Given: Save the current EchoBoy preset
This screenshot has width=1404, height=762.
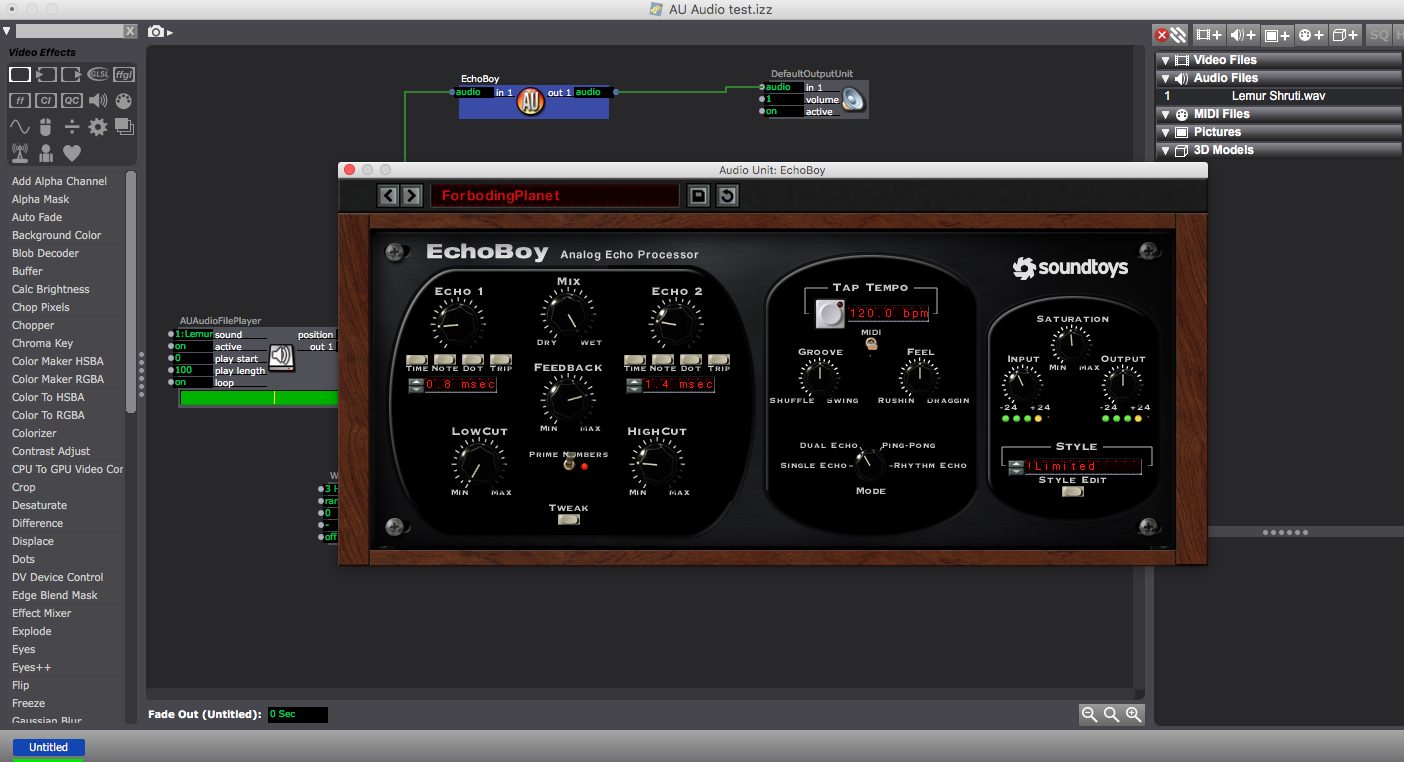Looking at the screenshot, I should point(699,196).
